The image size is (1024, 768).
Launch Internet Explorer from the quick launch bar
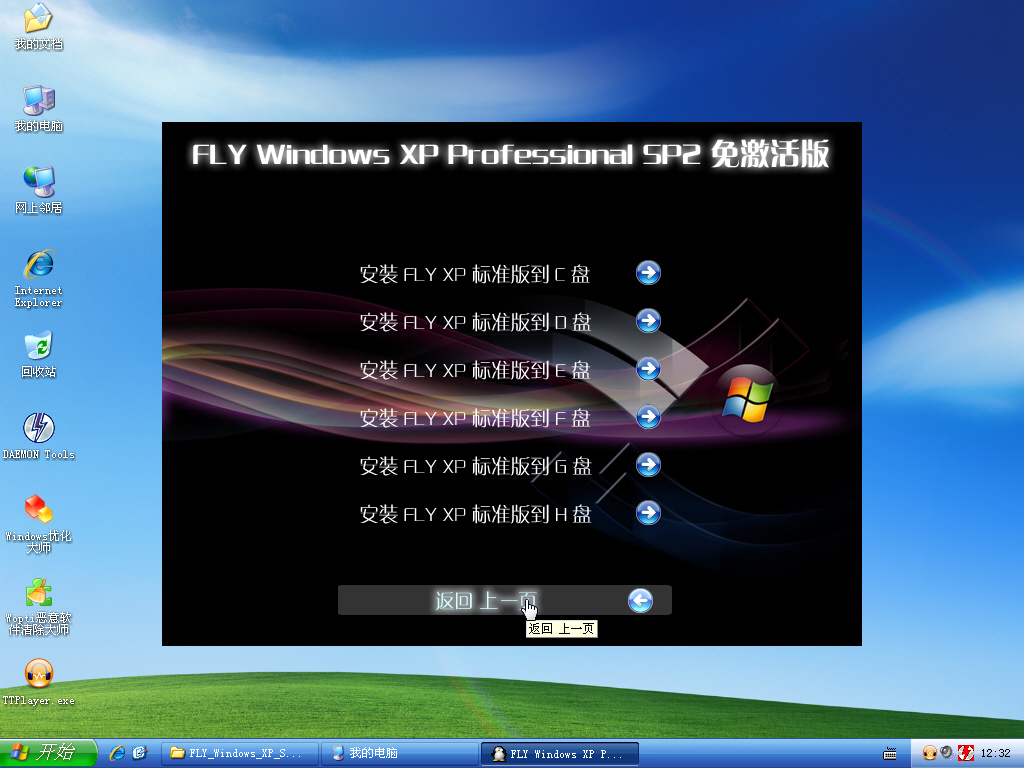[x=118, y=753]
